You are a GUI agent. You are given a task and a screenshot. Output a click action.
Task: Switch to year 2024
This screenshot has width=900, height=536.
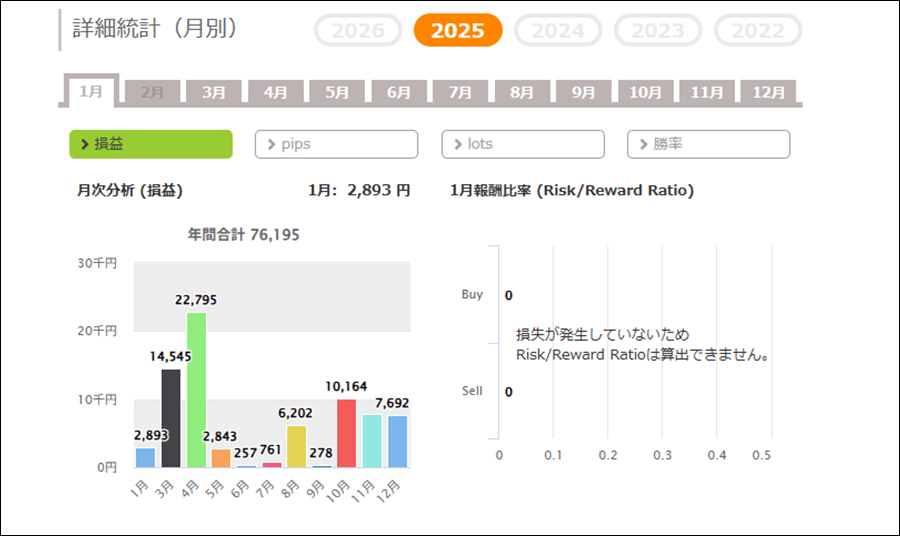pyautogui.click(x=558, y=31)
